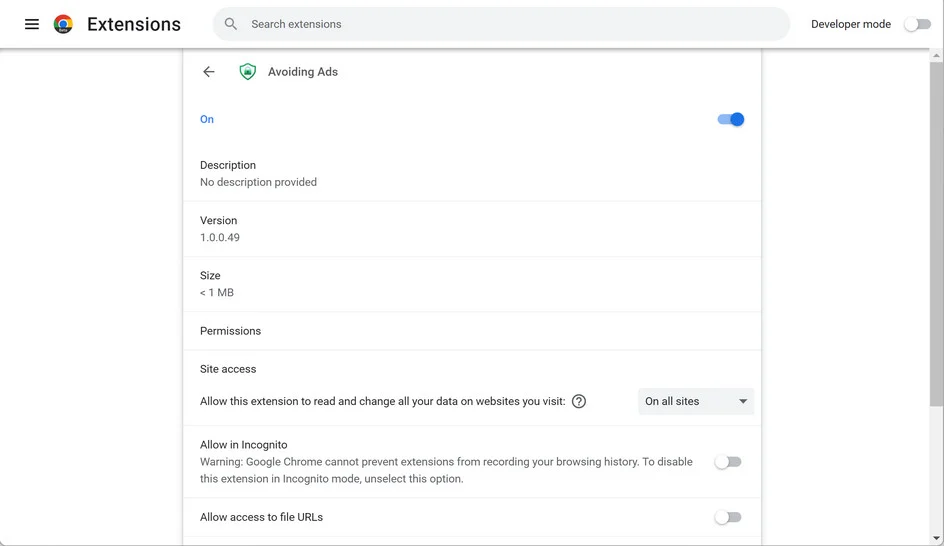
Task: Click the 'Description' heading
Action: click(228, 165)
